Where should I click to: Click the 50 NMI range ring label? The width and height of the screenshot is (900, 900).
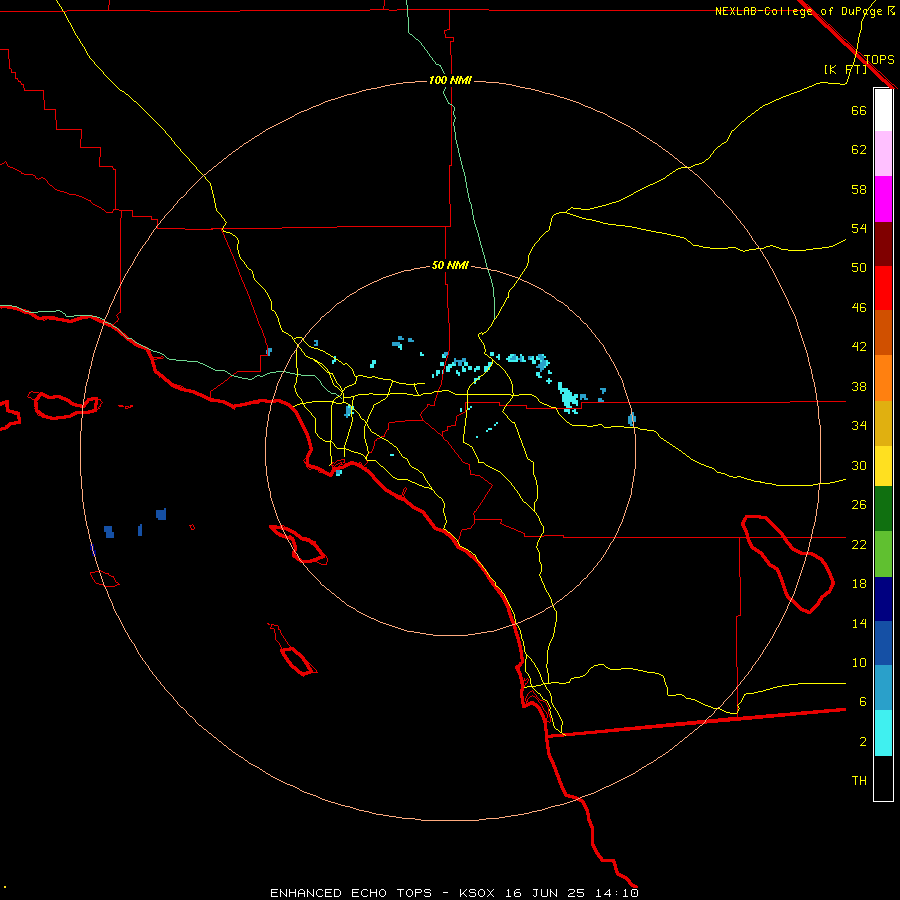[450, 265]
